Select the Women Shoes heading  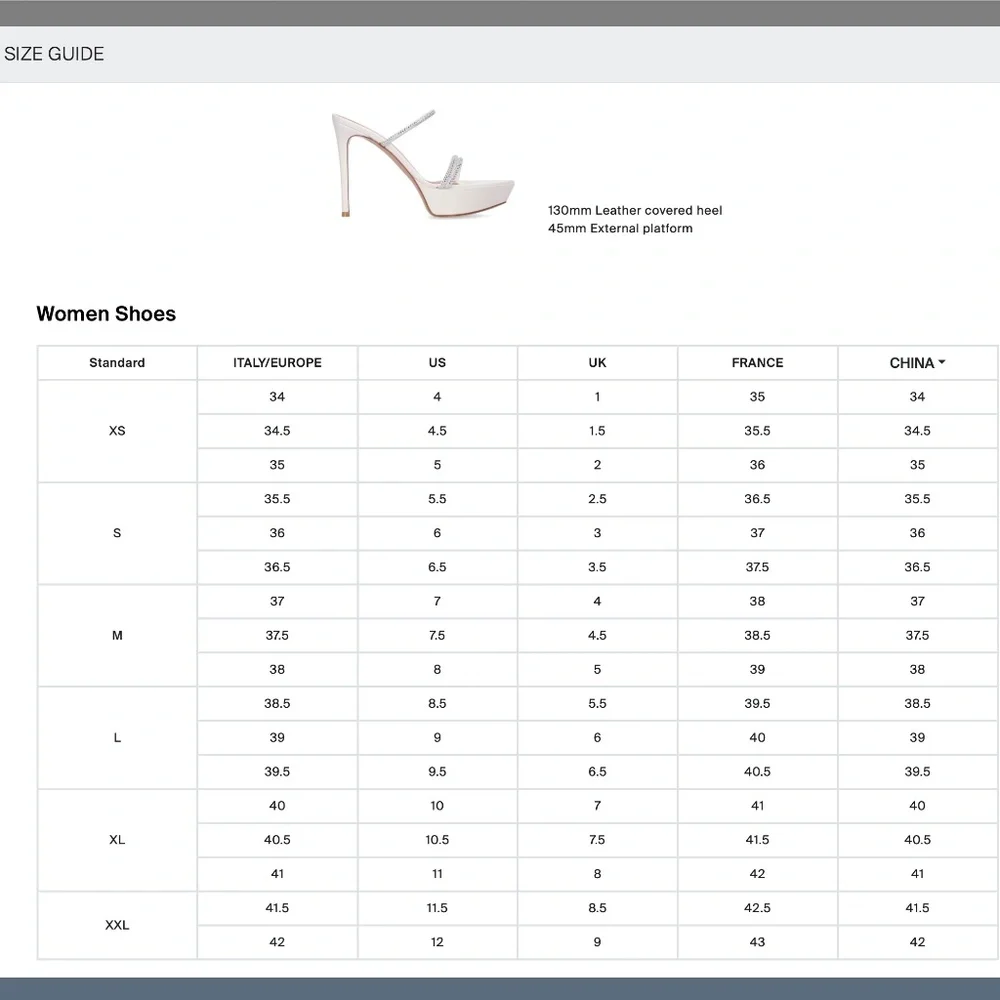[106, 314]
